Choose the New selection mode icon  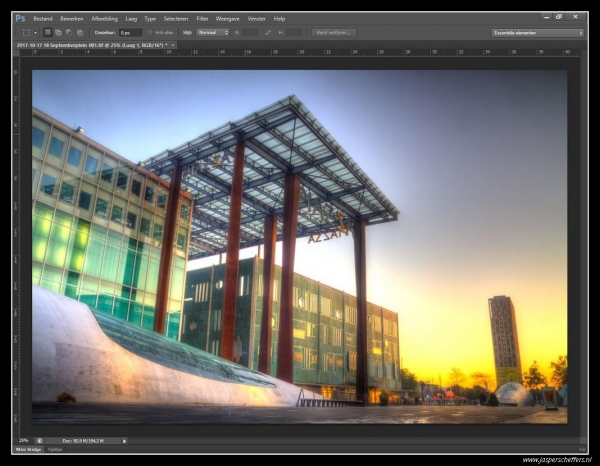coord(47,32)
